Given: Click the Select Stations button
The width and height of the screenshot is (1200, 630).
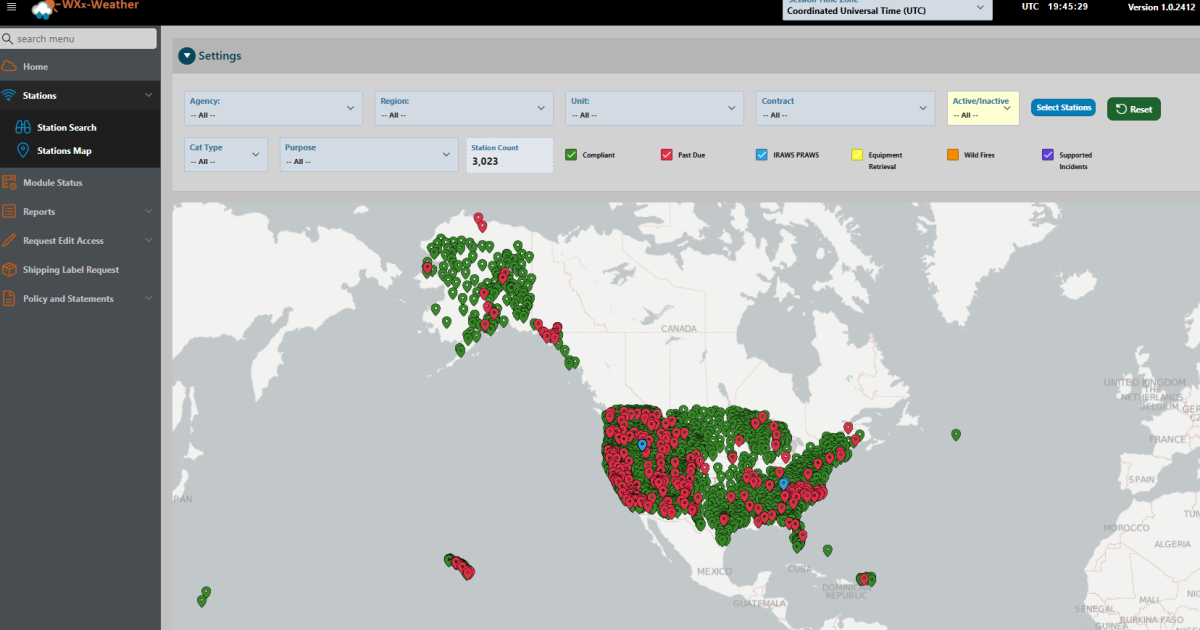Looking at the screenshot, I should tap(1063, 108).
